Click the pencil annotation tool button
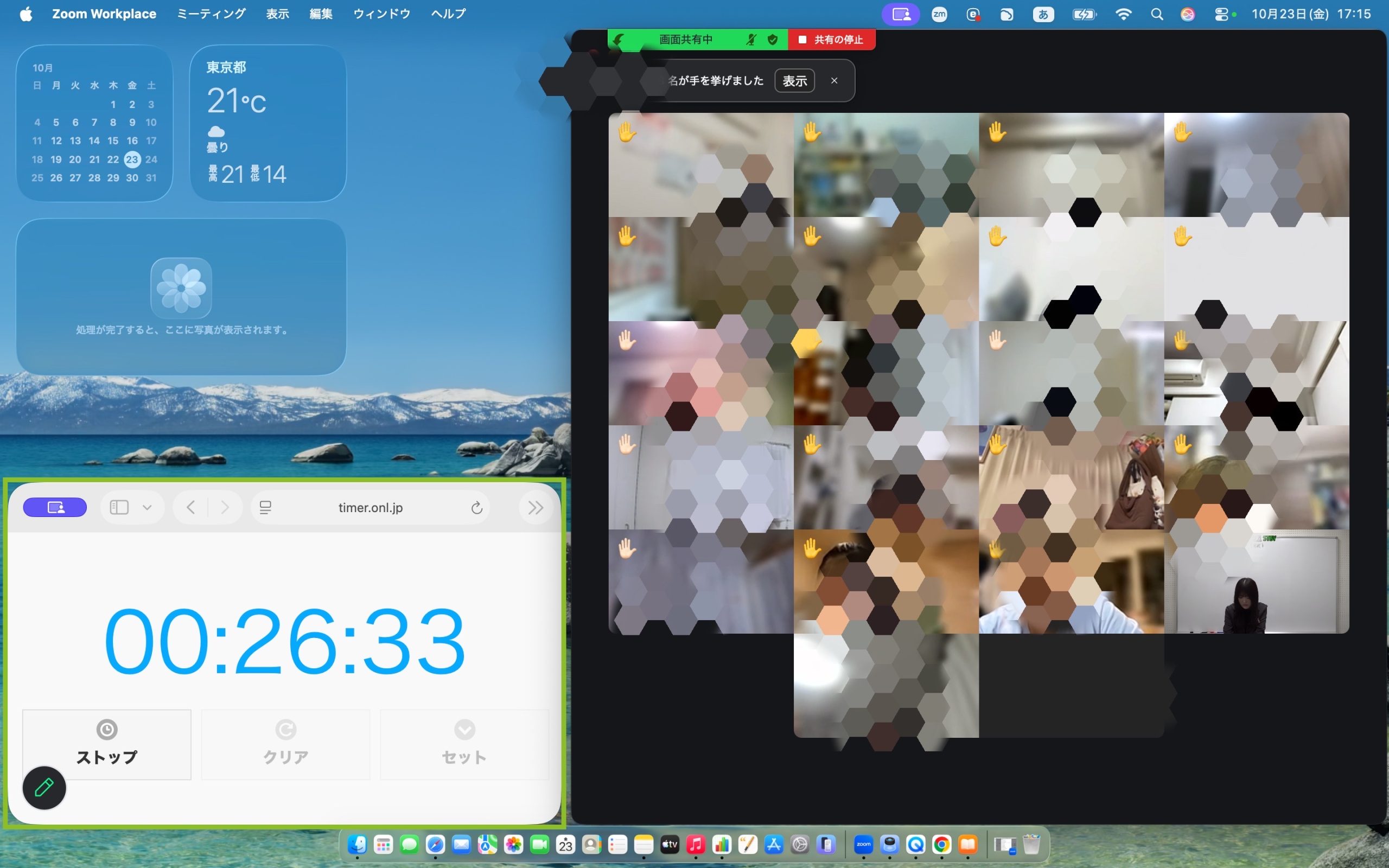 [x=44, y=788]
